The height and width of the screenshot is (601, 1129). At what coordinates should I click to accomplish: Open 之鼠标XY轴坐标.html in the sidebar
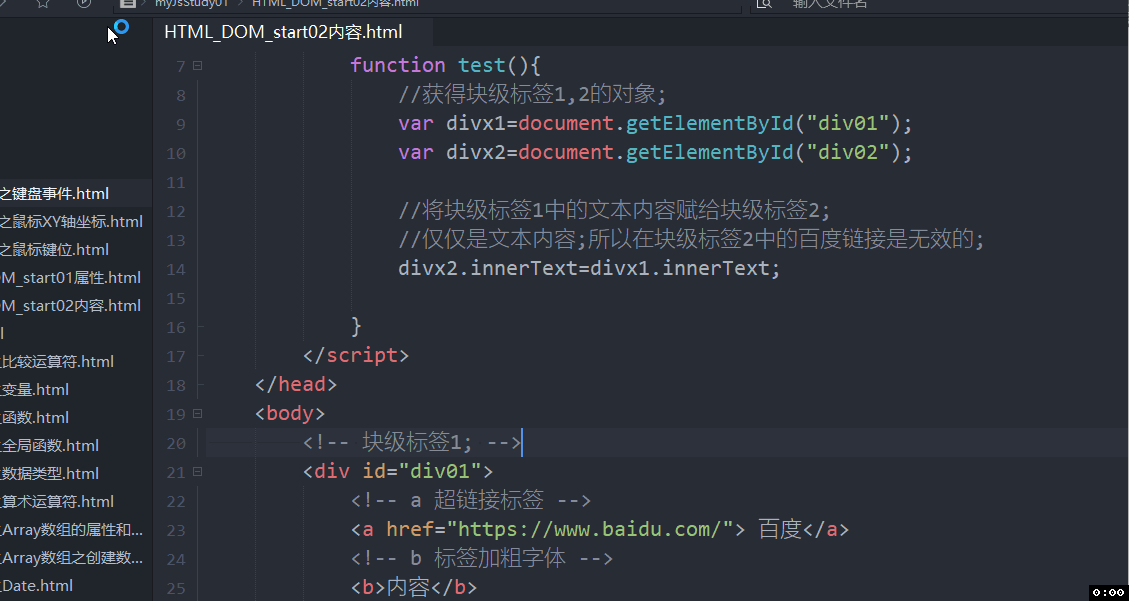pyautogui.click(x=71, y=222)
